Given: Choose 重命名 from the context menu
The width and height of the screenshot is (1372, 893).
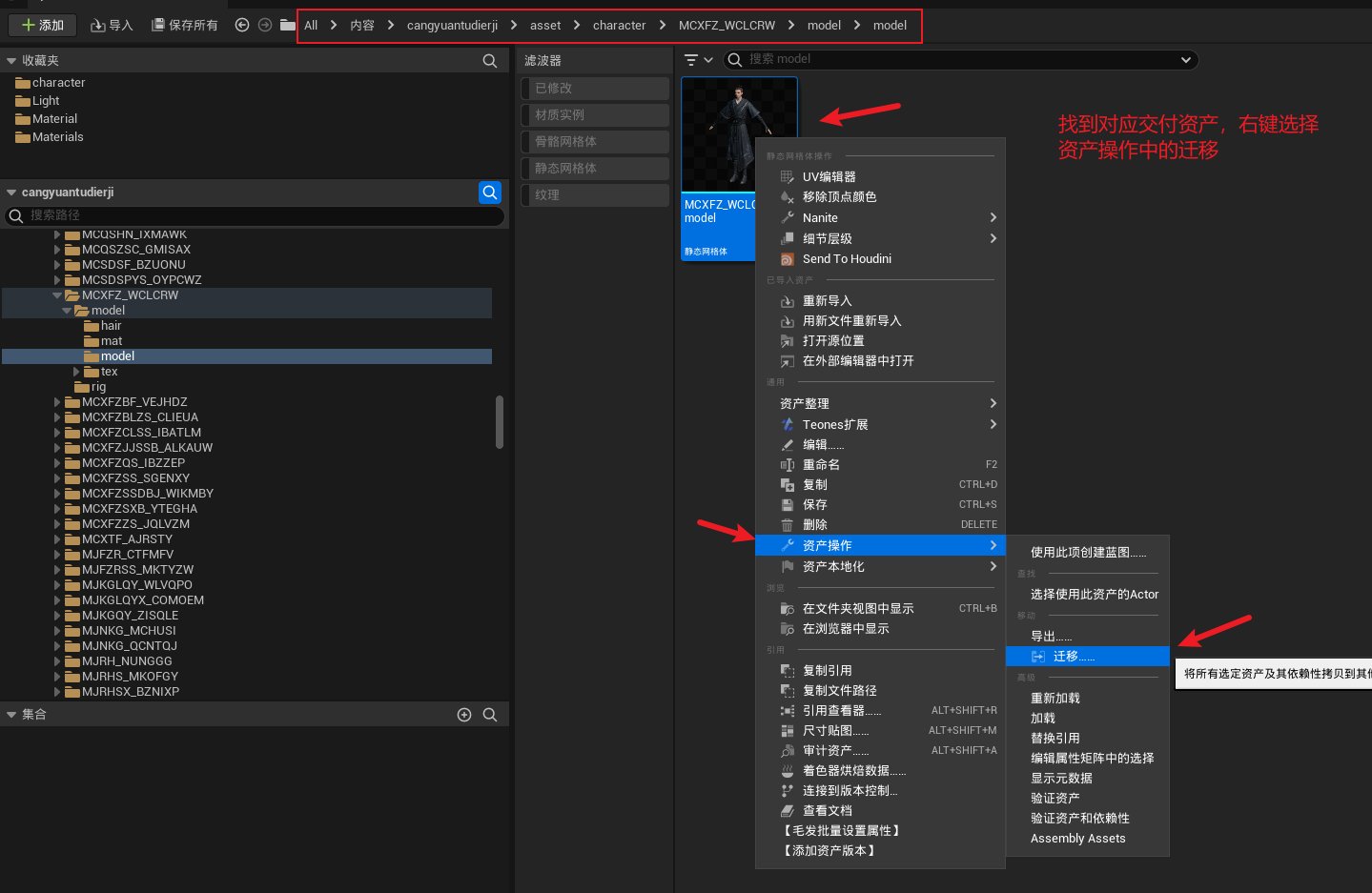Looking at the screenshot, I should (x=821, y=465).
